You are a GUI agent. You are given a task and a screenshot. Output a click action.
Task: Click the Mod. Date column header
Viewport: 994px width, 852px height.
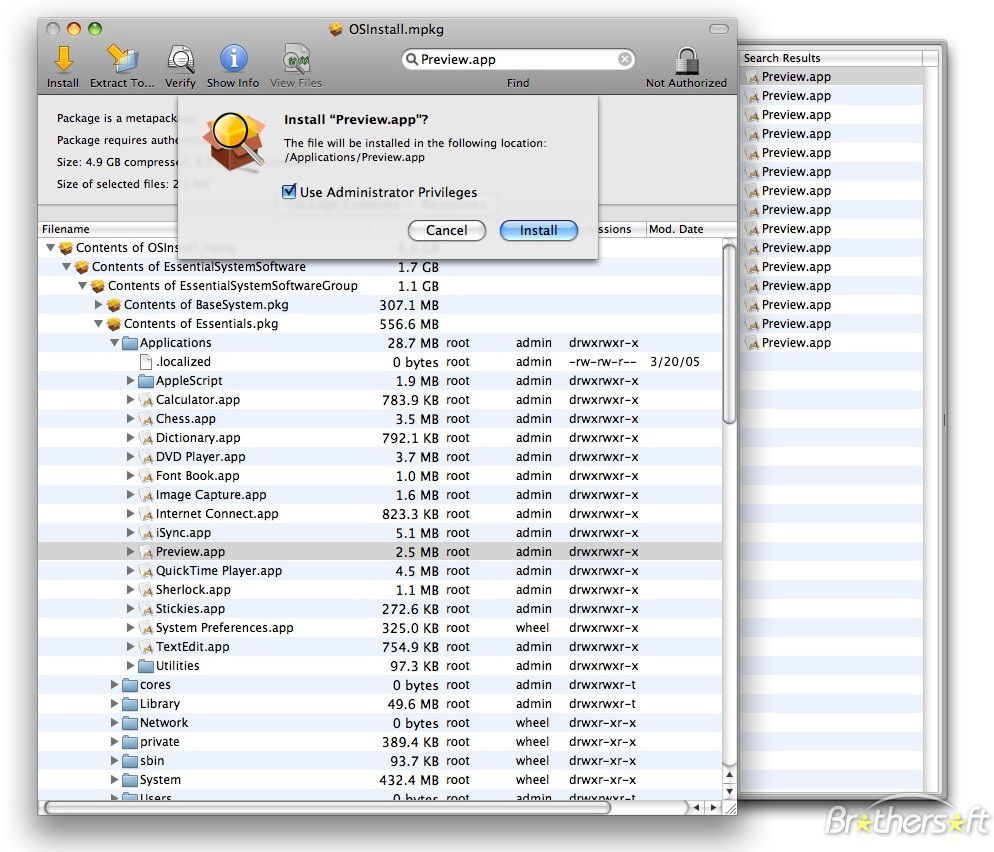676,229
